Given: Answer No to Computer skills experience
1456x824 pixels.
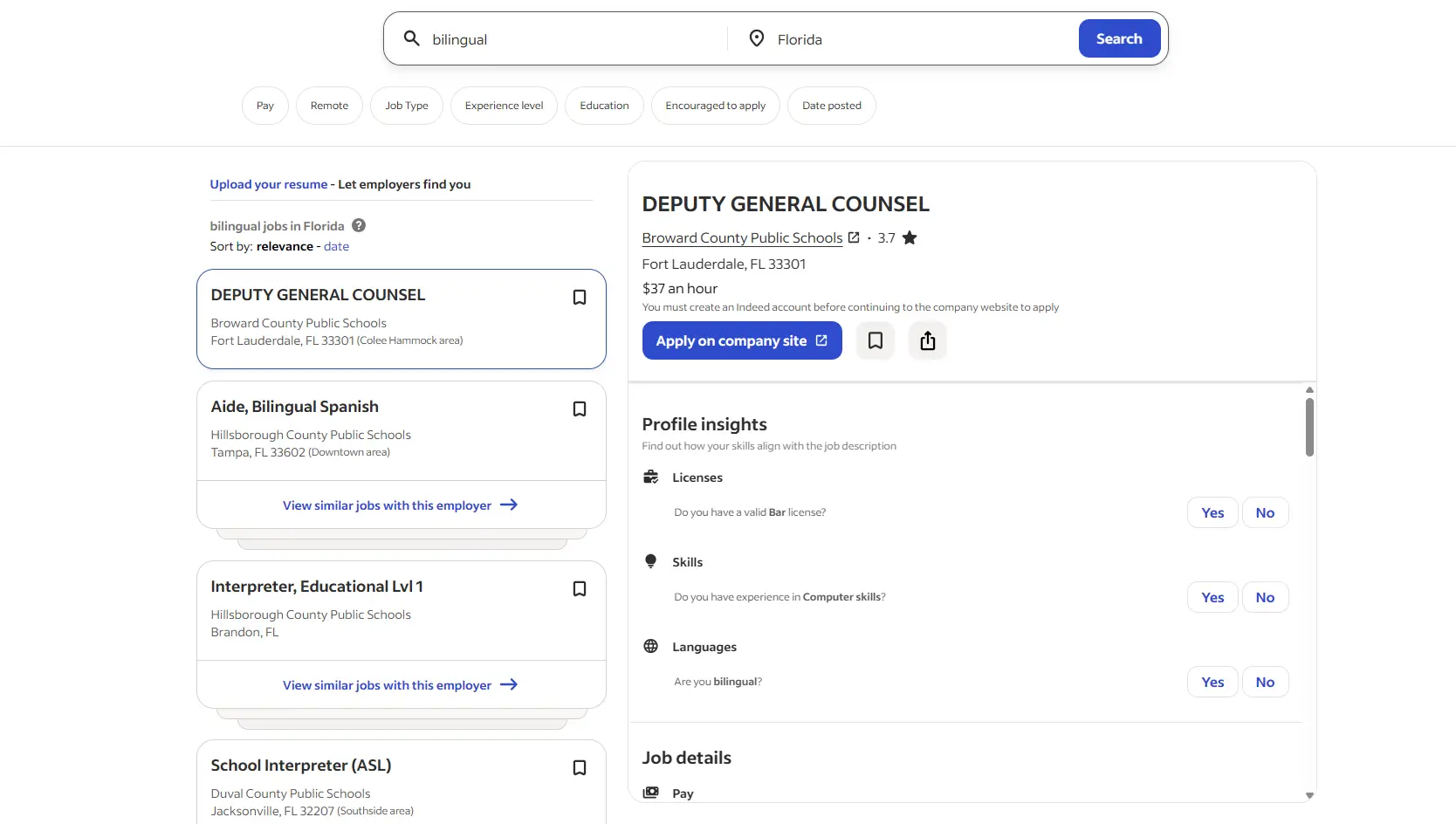Looking at the screenshot, I should 1265,597.
